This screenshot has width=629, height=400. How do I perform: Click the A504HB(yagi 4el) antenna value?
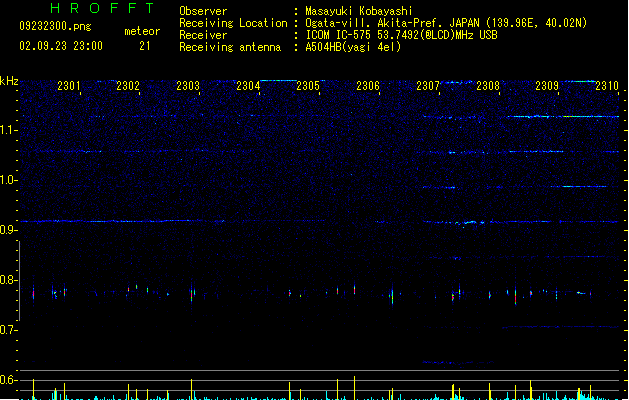(353, 47)
